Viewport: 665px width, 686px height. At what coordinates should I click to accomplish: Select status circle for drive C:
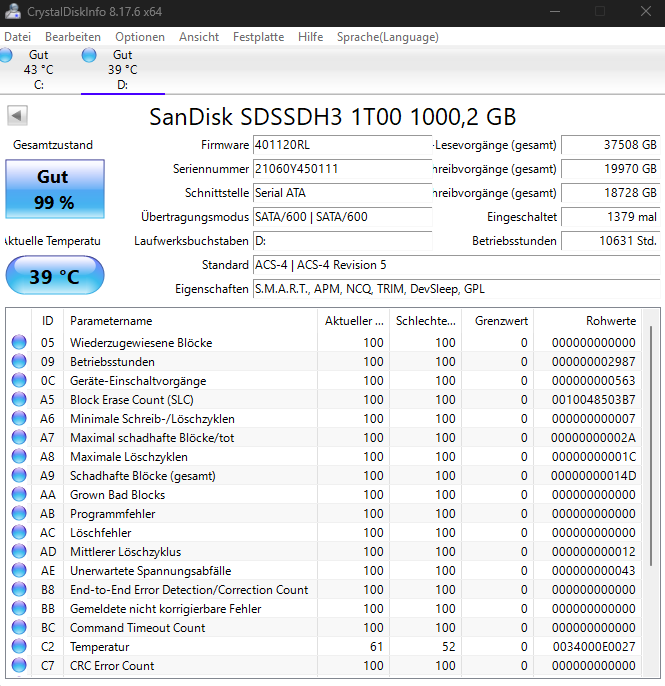click(5, 55)
